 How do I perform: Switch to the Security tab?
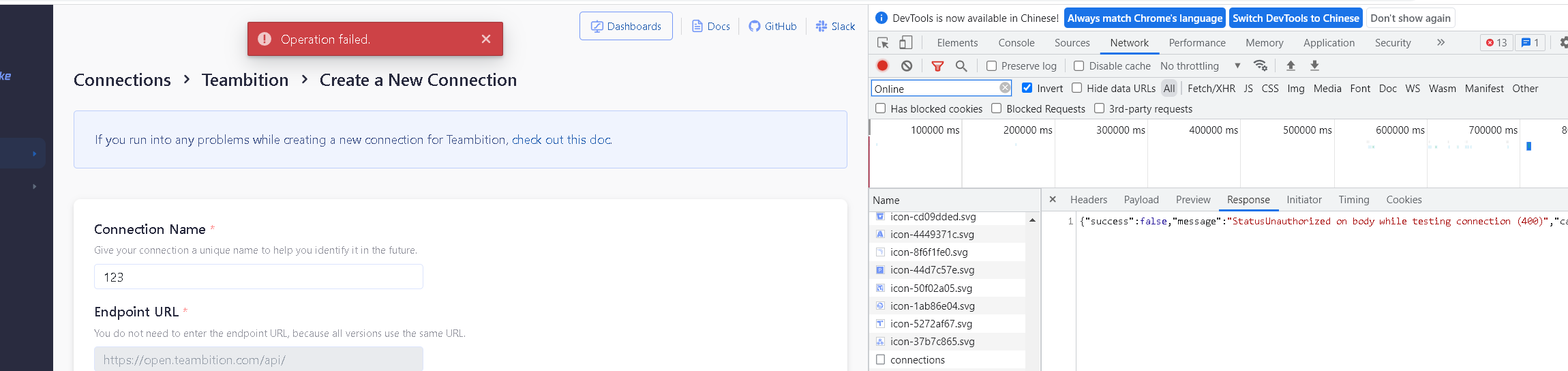tap(1393, 43)
